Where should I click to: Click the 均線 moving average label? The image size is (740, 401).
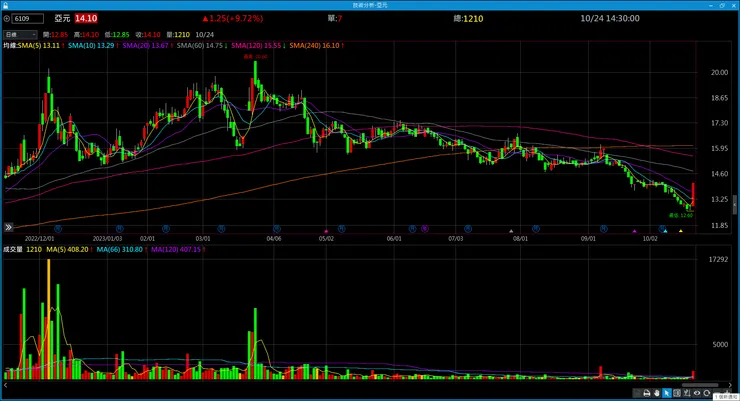(10, 45)
